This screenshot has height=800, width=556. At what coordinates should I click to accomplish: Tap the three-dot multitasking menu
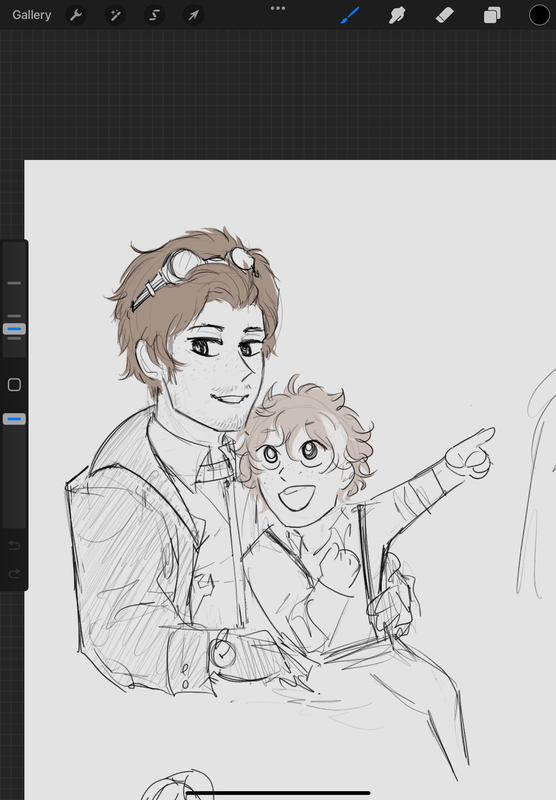tap(278, 8)
